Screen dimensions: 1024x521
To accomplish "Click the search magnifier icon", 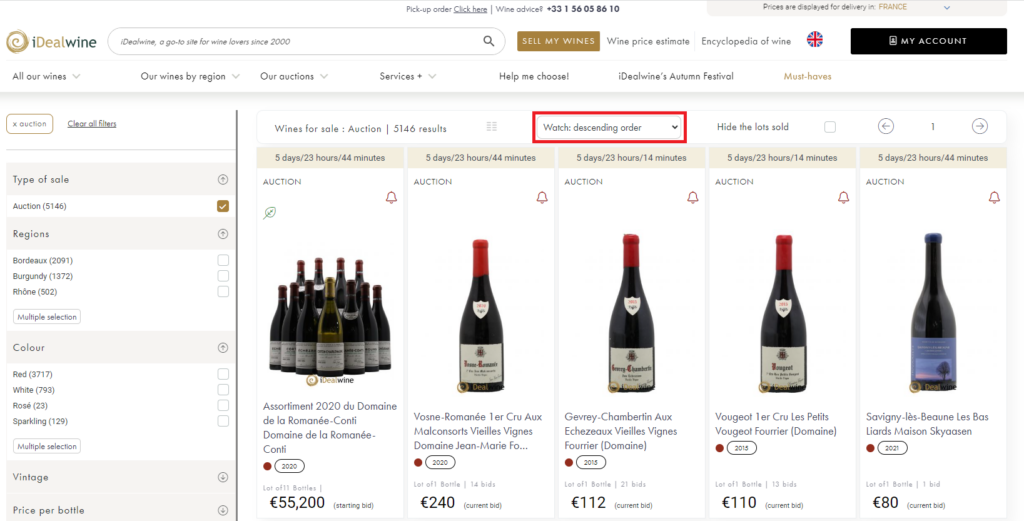I will pos(488,41).
